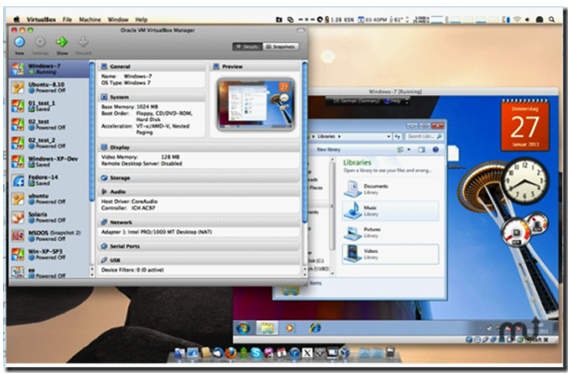Select the MSDOS (Snapshot 2) VM
This screenshot has height=374, width=568.
click(x=49, y=236)
